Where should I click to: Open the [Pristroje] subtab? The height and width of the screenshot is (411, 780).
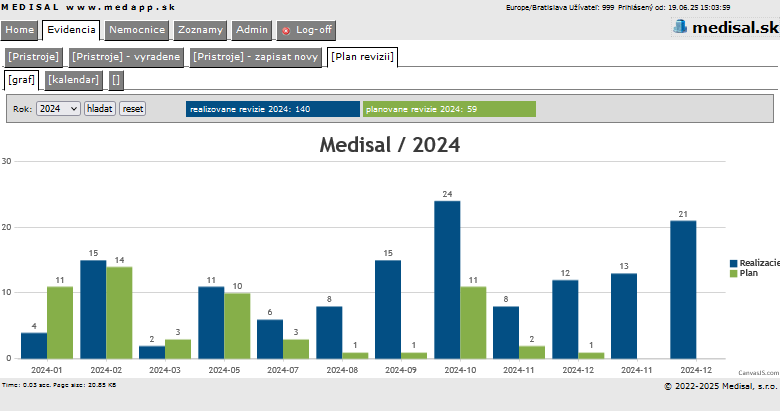33,57
